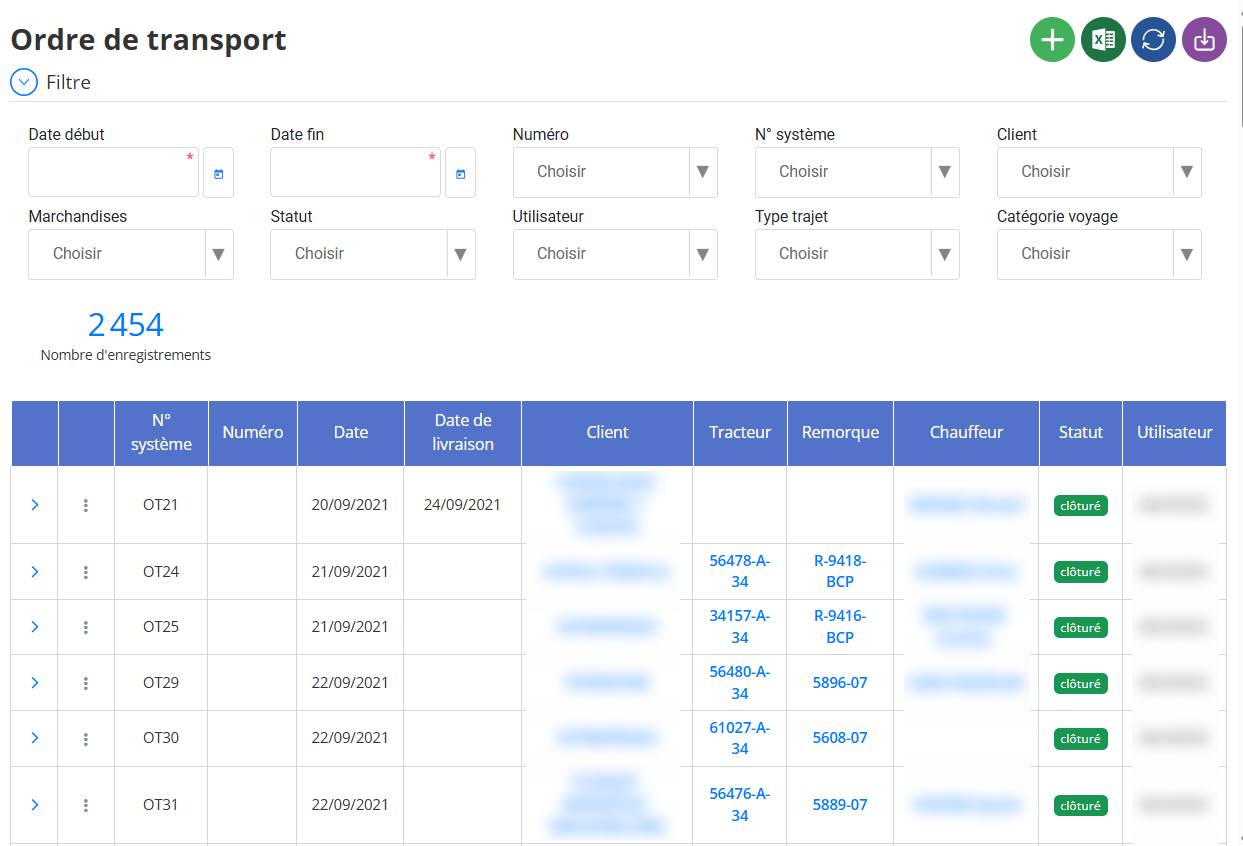Sort by Date de livraison header

pyautogui.click(x=463, y=433)
